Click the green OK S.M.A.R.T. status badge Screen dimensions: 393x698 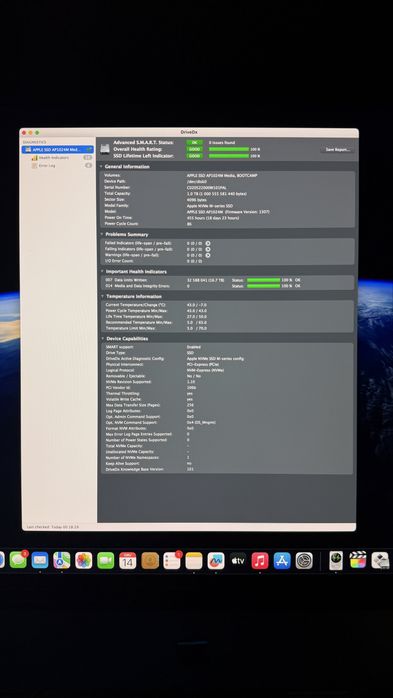tap(194, 142)
